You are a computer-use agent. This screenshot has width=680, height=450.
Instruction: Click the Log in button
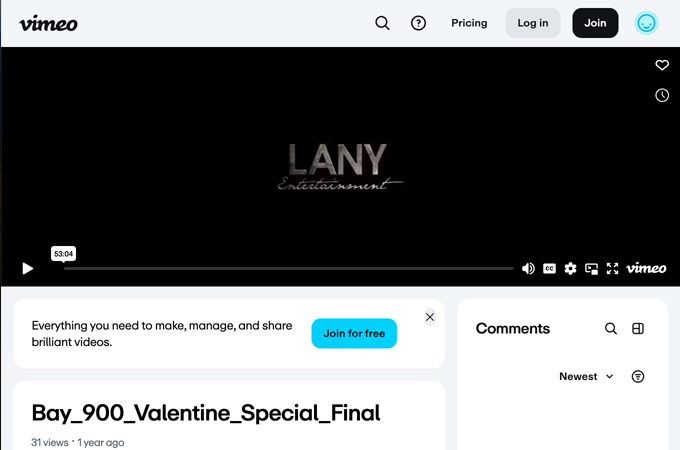pos(533,23)
